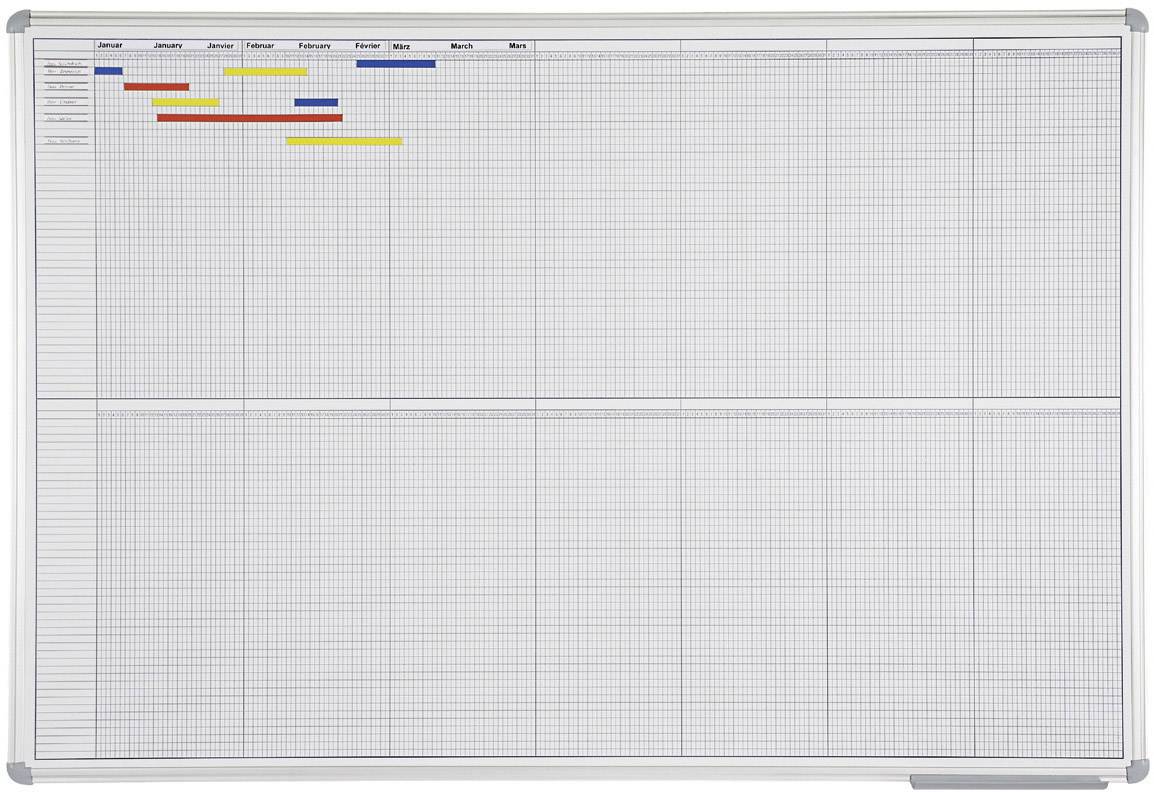Select the Mars month label
The width and height of the screenshot is (1154, 792).
[x=517, y=46]
